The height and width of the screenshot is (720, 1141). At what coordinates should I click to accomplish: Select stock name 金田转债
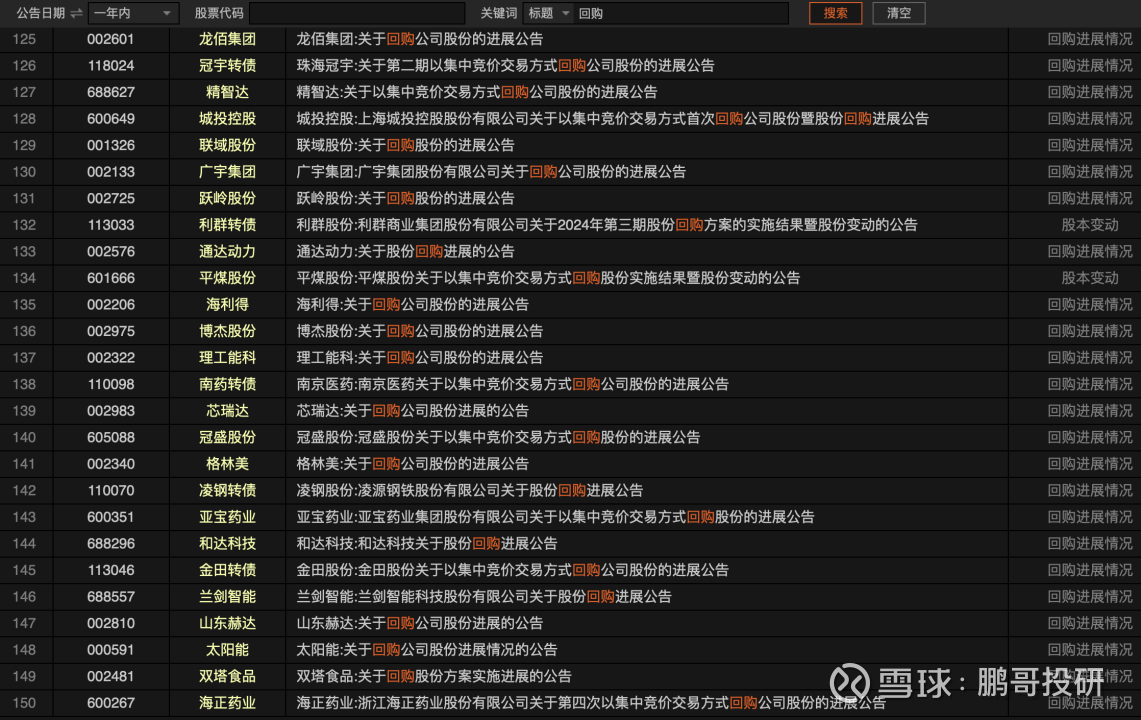pos(227,571)
